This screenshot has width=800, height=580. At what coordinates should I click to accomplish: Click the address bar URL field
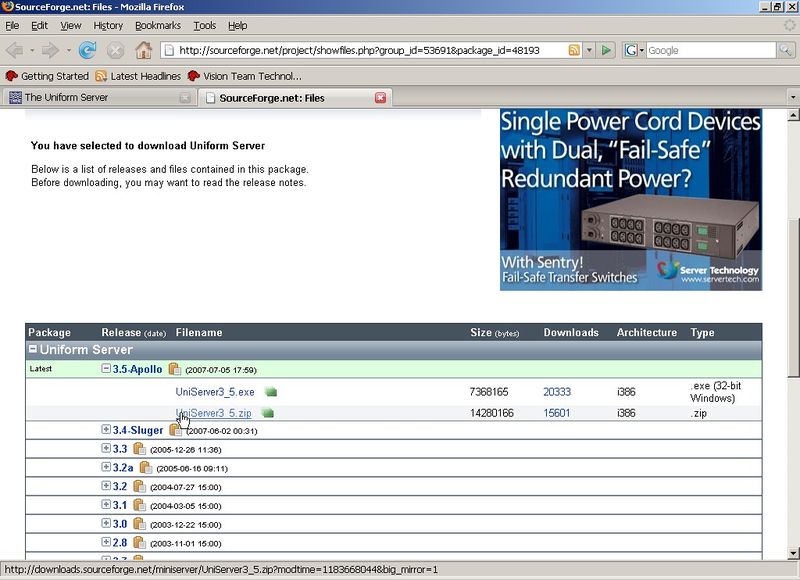click(x=372, y=50)
